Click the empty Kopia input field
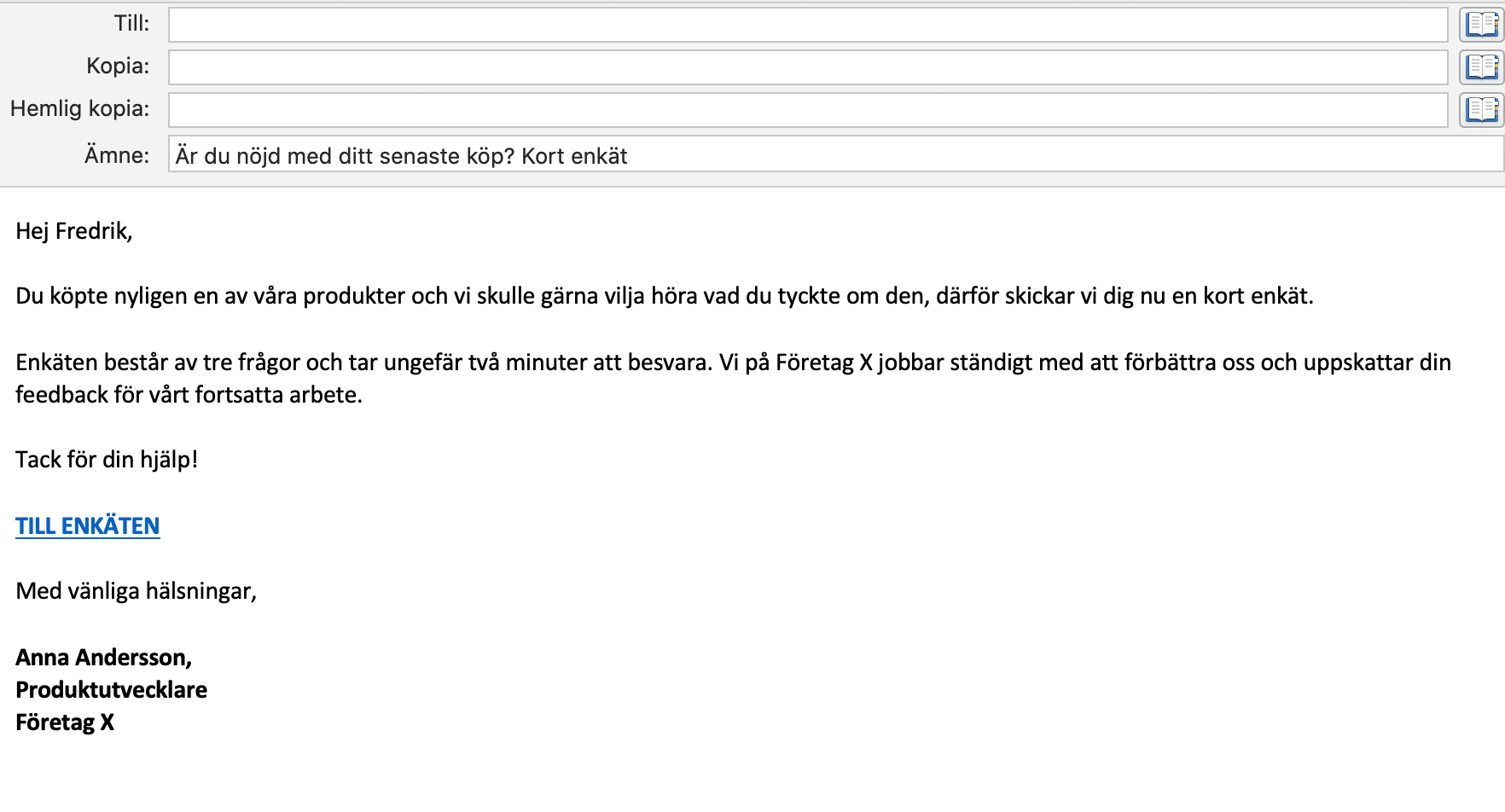This screenshot has height=812, width=1505. pos(768,66)
